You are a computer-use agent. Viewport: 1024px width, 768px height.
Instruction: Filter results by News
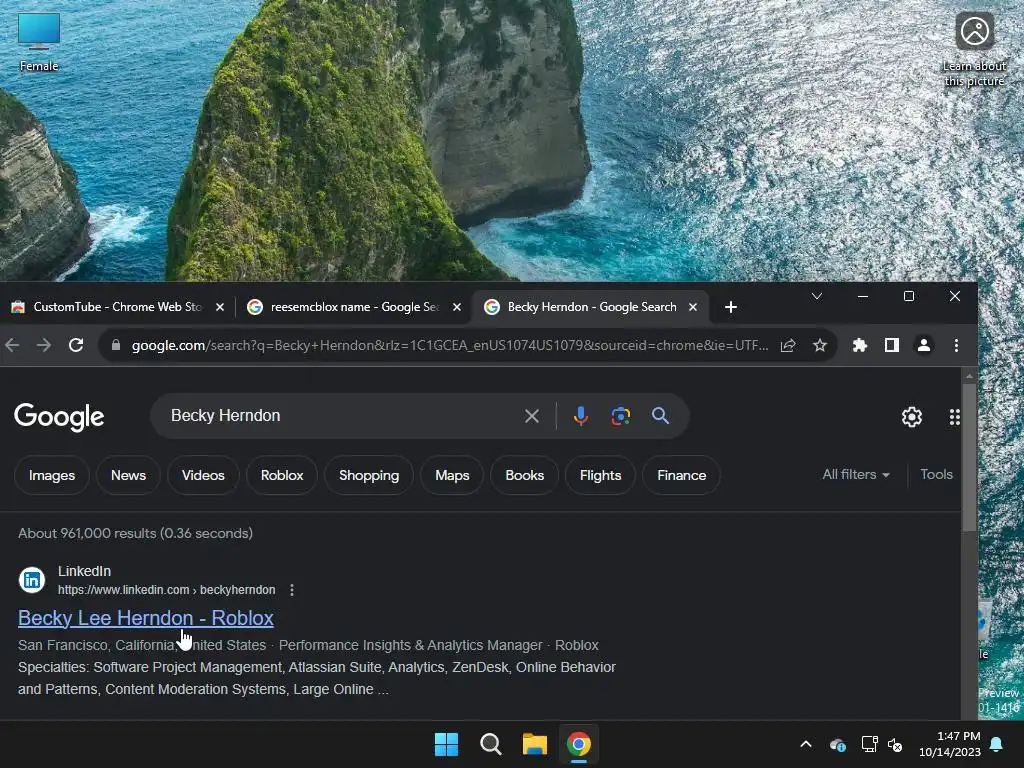[x=128, y=475]
